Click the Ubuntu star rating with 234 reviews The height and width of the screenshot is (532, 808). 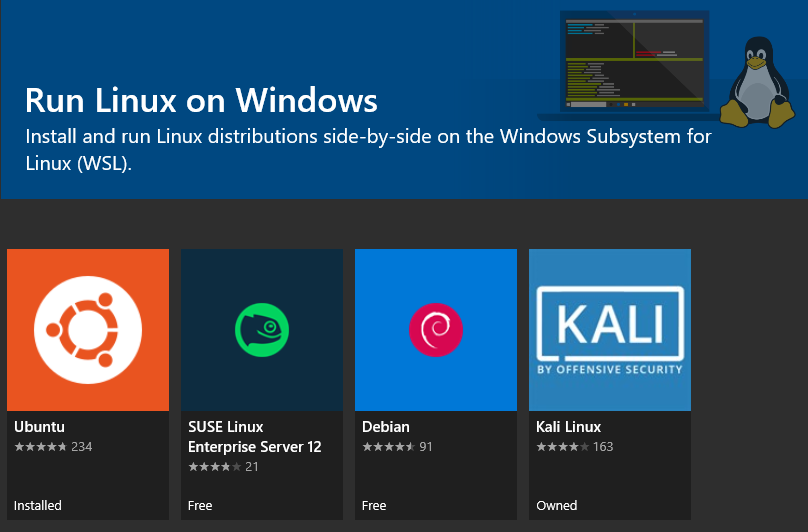(53, 447)
